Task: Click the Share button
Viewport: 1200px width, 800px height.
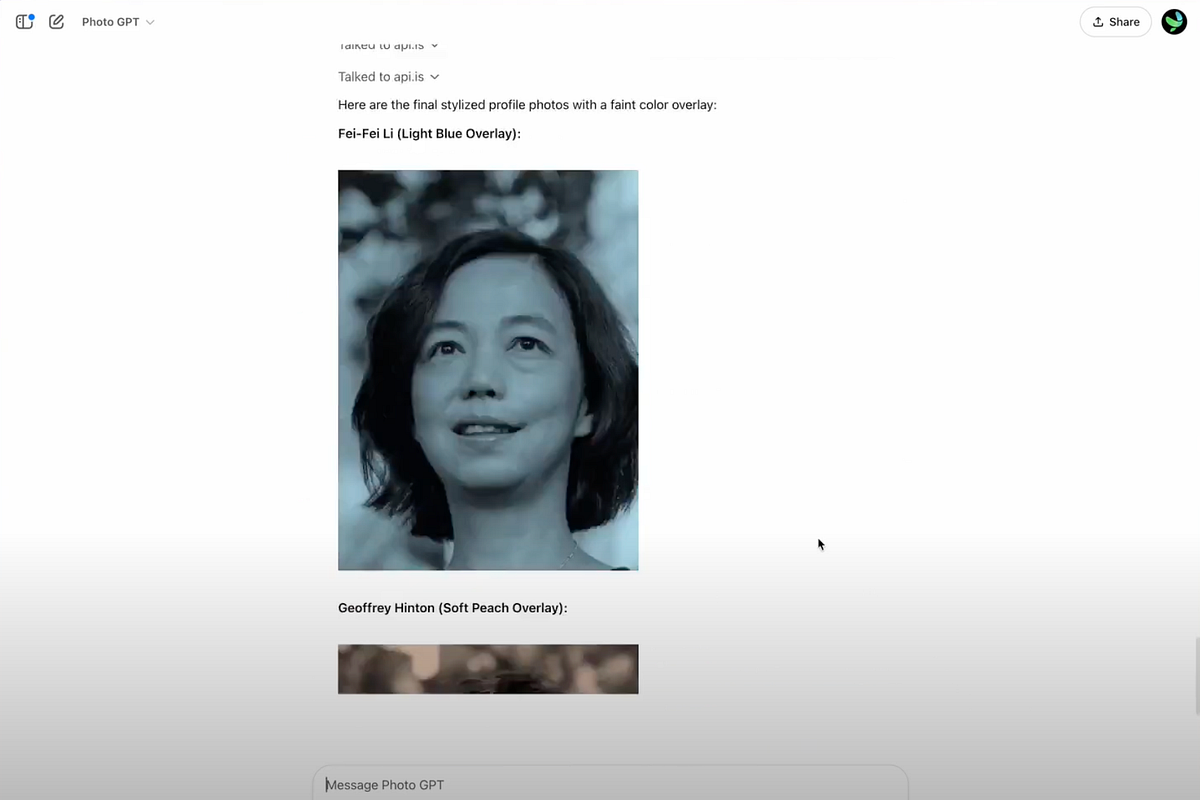Action: (1116, 22)
